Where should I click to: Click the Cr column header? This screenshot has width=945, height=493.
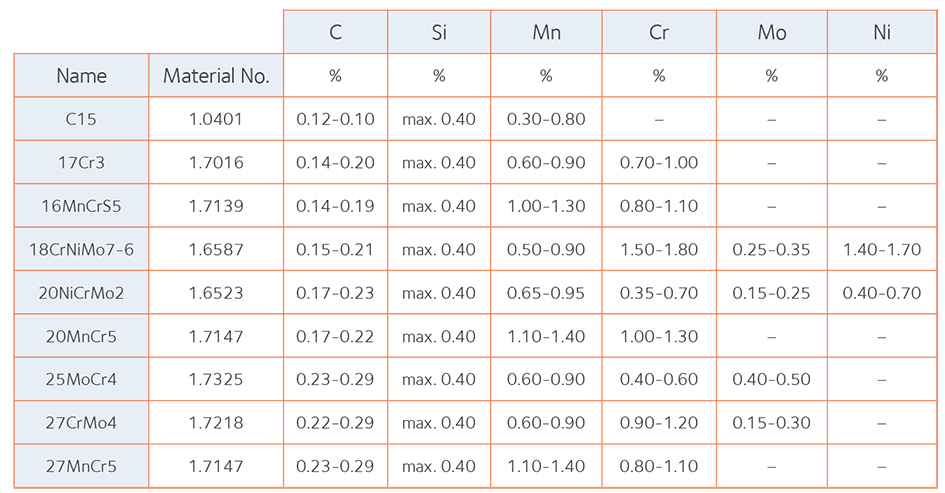[x=658, y=32]
